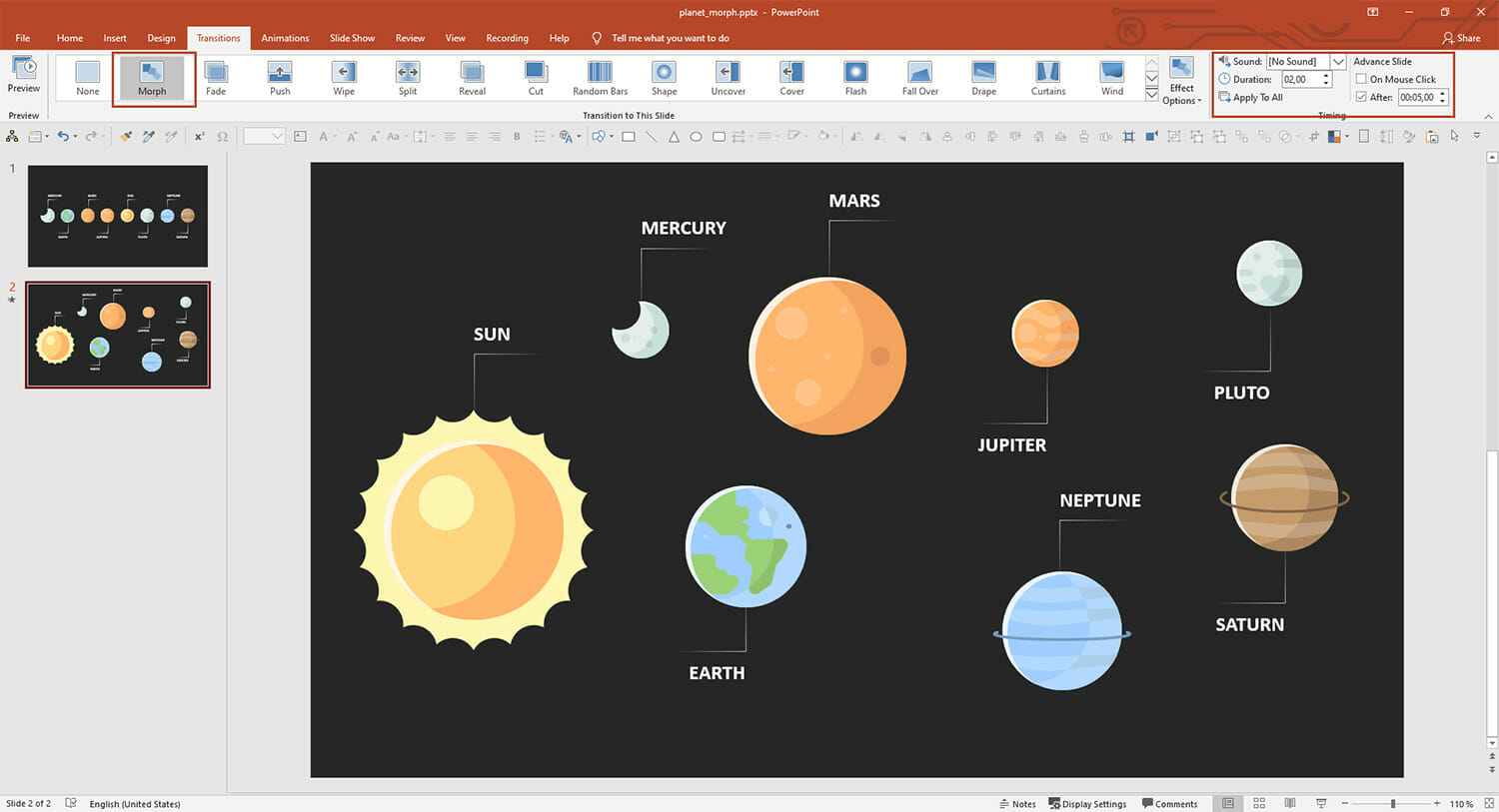This screenshot has height=812, width=1499.
Task: Switch to the Design tab
Action: pyautogui.click(x=161, y=38)
